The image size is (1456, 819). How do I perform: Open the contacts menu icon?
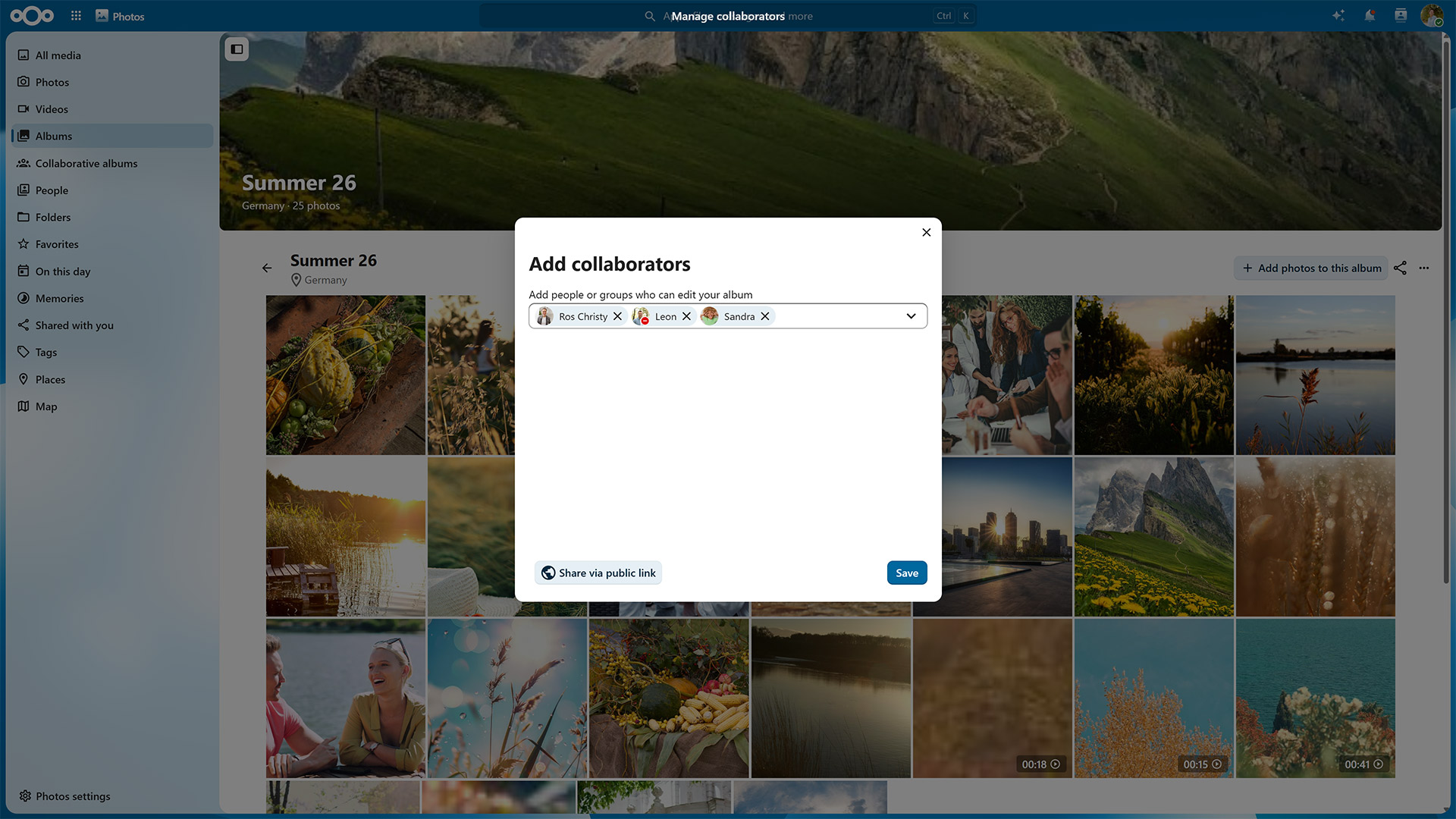(1401, 16)
